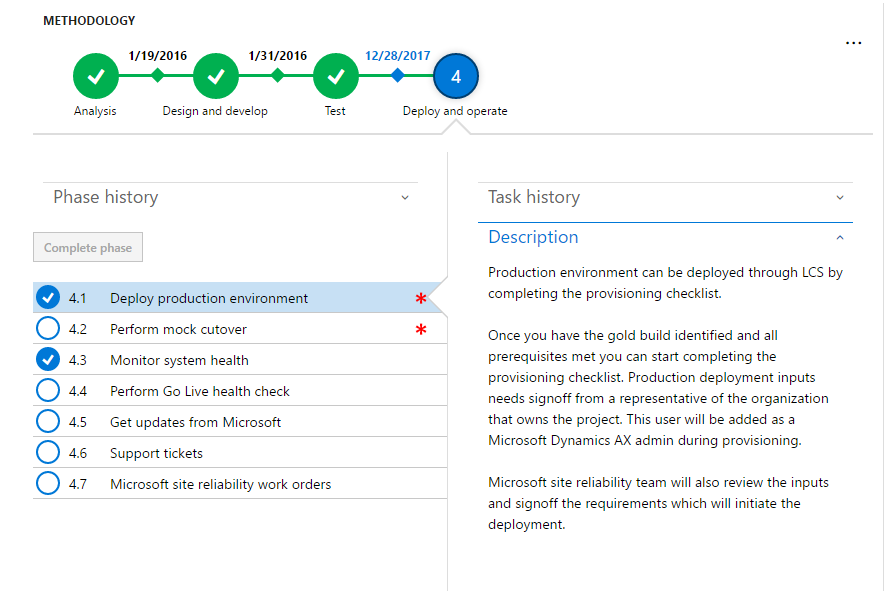Click the 1/19/2016 milestone diamond
This screenshot has height=591, width=889.
[157, 75]
